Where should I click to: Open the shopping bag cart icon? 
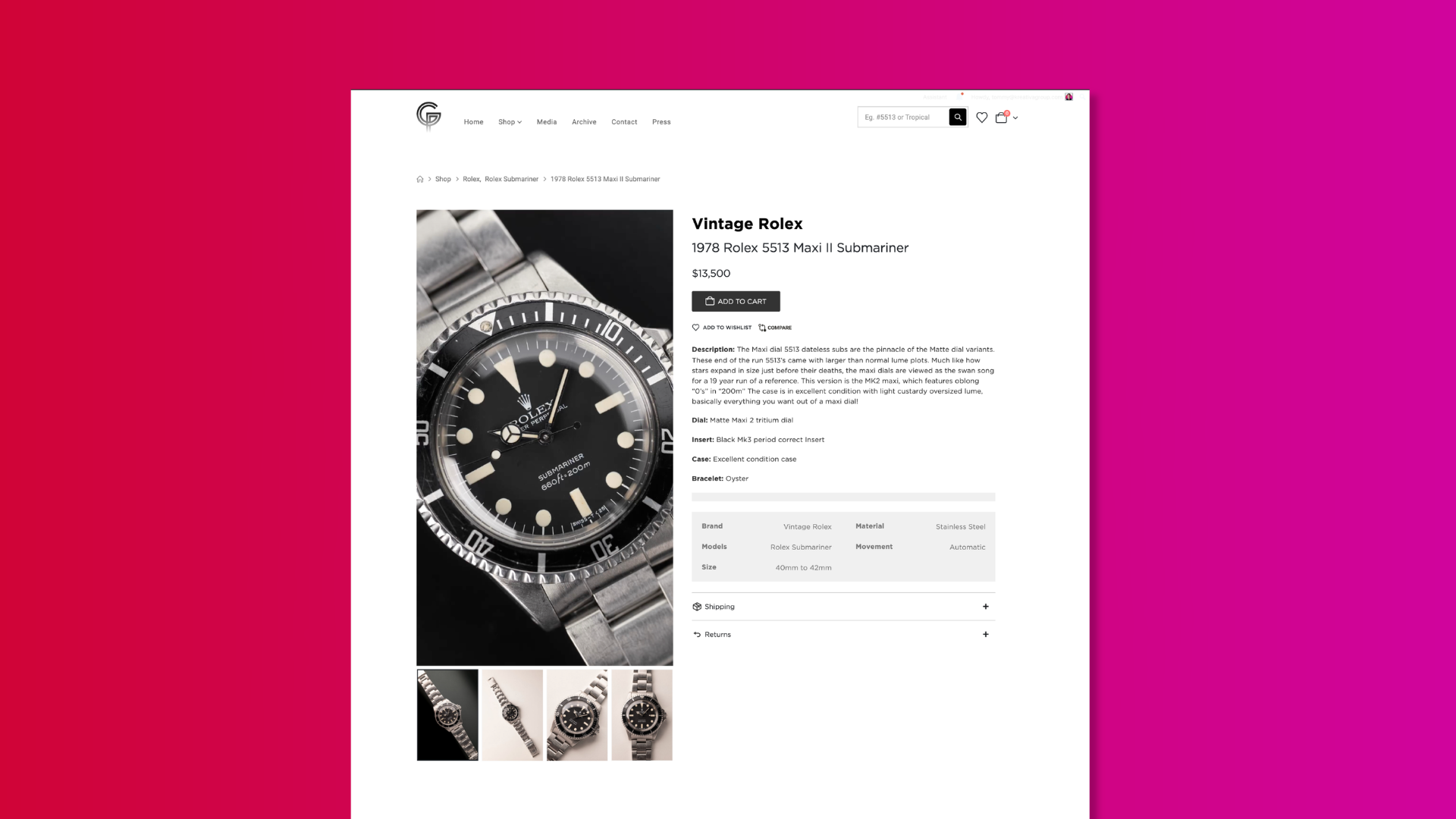point(1002,117)
